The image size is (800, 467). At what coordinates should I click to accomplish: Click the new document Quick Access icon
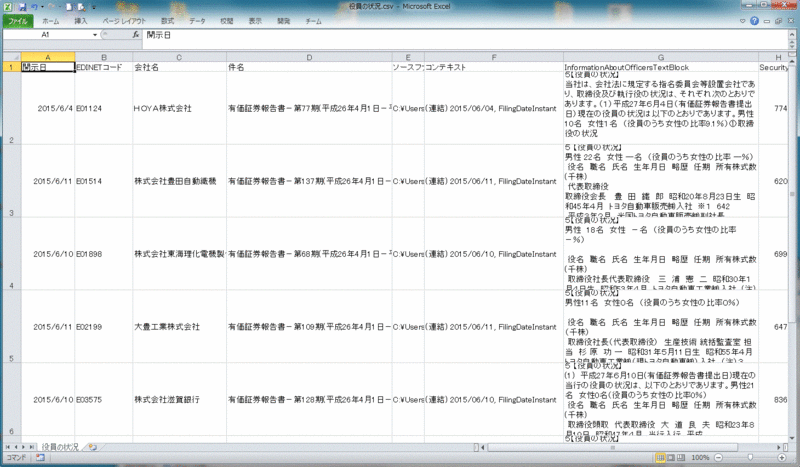(70, 7)
